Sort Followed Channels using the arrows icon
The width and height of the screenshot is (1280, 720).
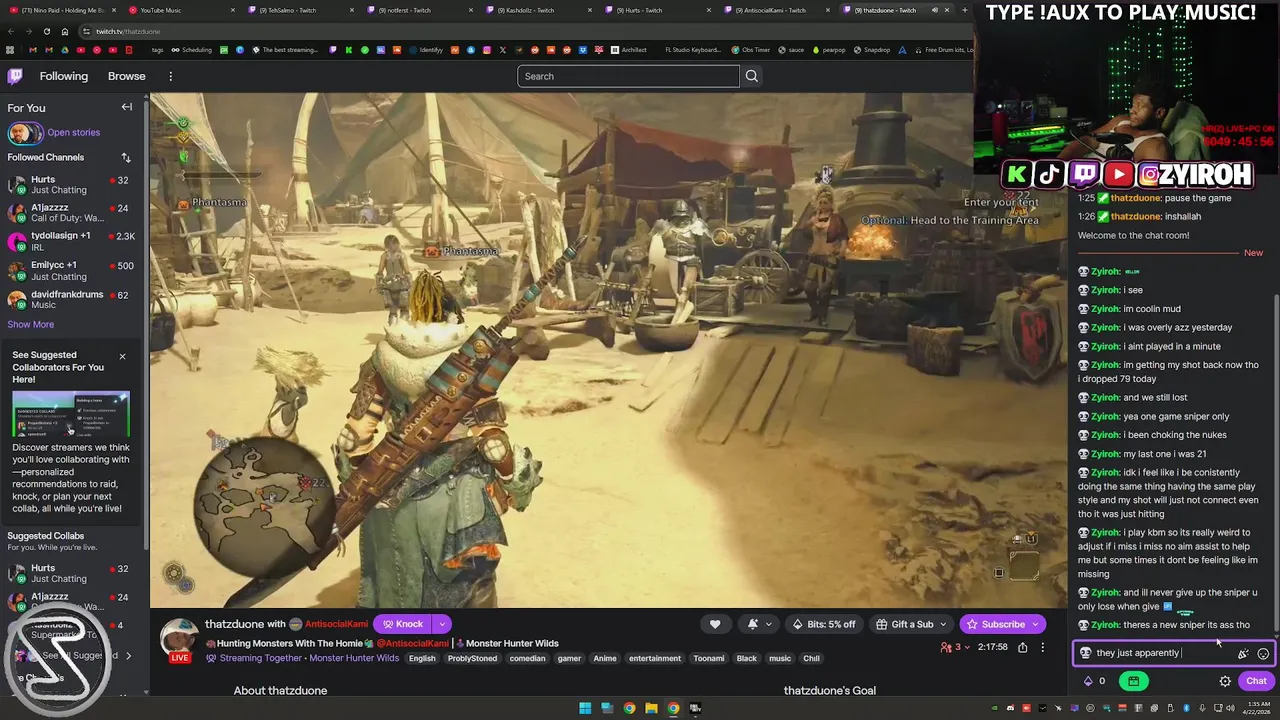(x=126, y=157)
